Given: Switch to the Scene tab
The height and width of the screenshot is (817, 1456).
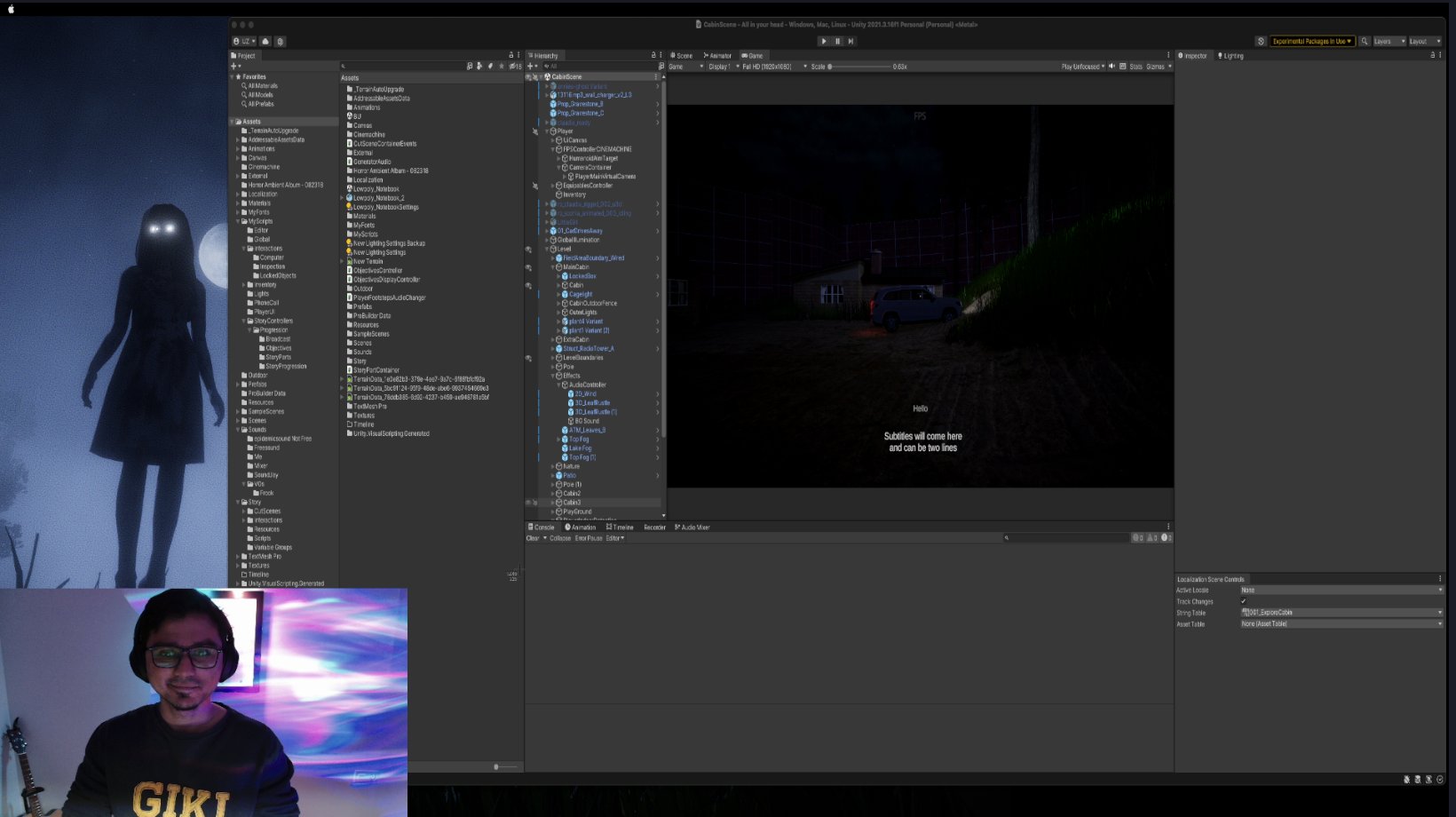Looking at the screenshot, I should tap(682, 55).
